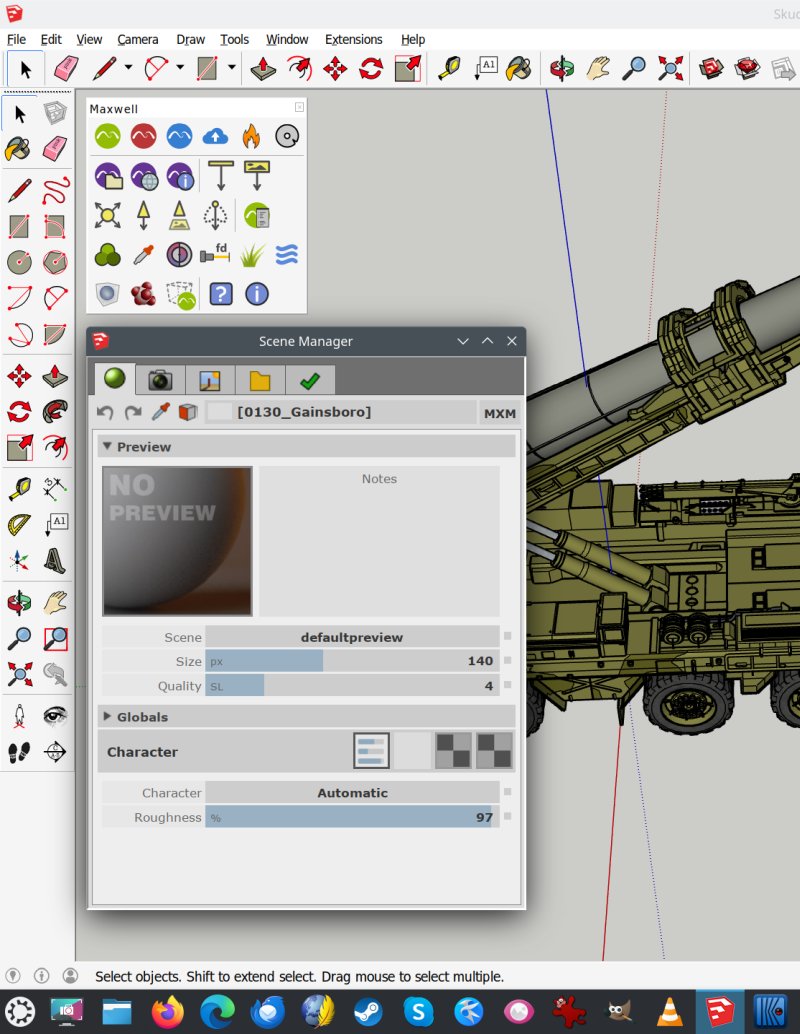Select the Orbit tool in the top toolbar
800x1034 pixels.
click(562, 68)
